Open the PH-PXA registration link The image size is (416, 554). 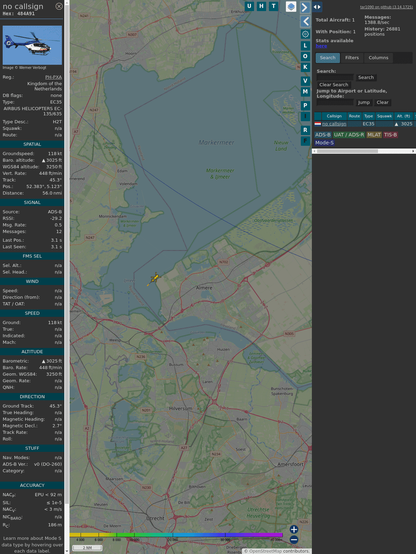53,77
